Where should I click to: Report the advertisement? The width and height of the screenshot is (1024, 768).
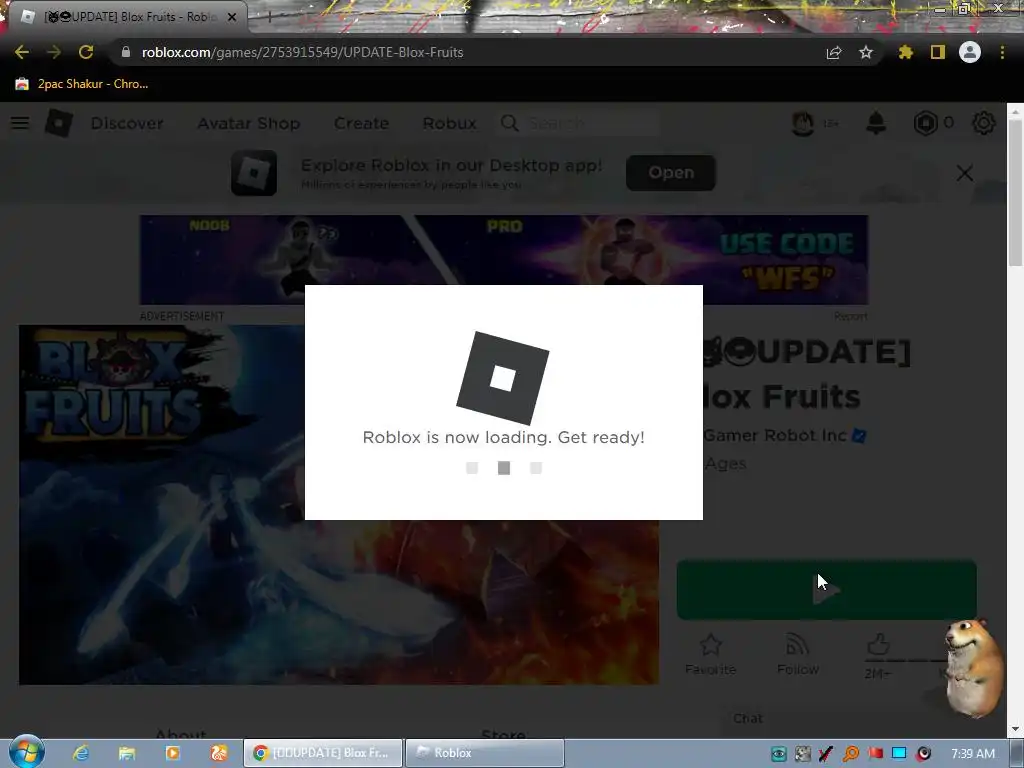pyautogui.click(x=851, y=316)
